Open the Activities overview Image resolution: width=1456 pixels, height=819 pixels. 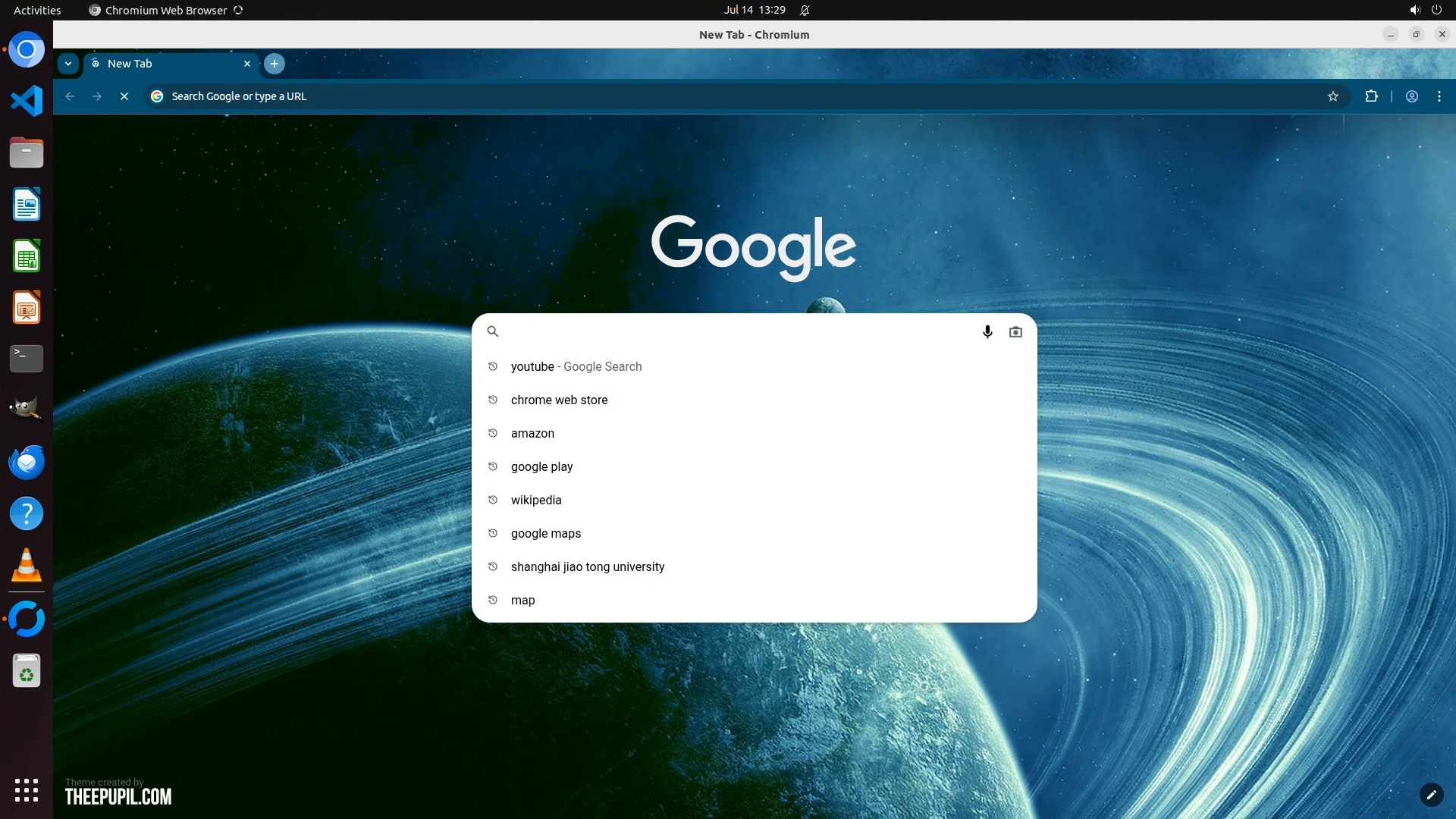(x=37, y=10)
